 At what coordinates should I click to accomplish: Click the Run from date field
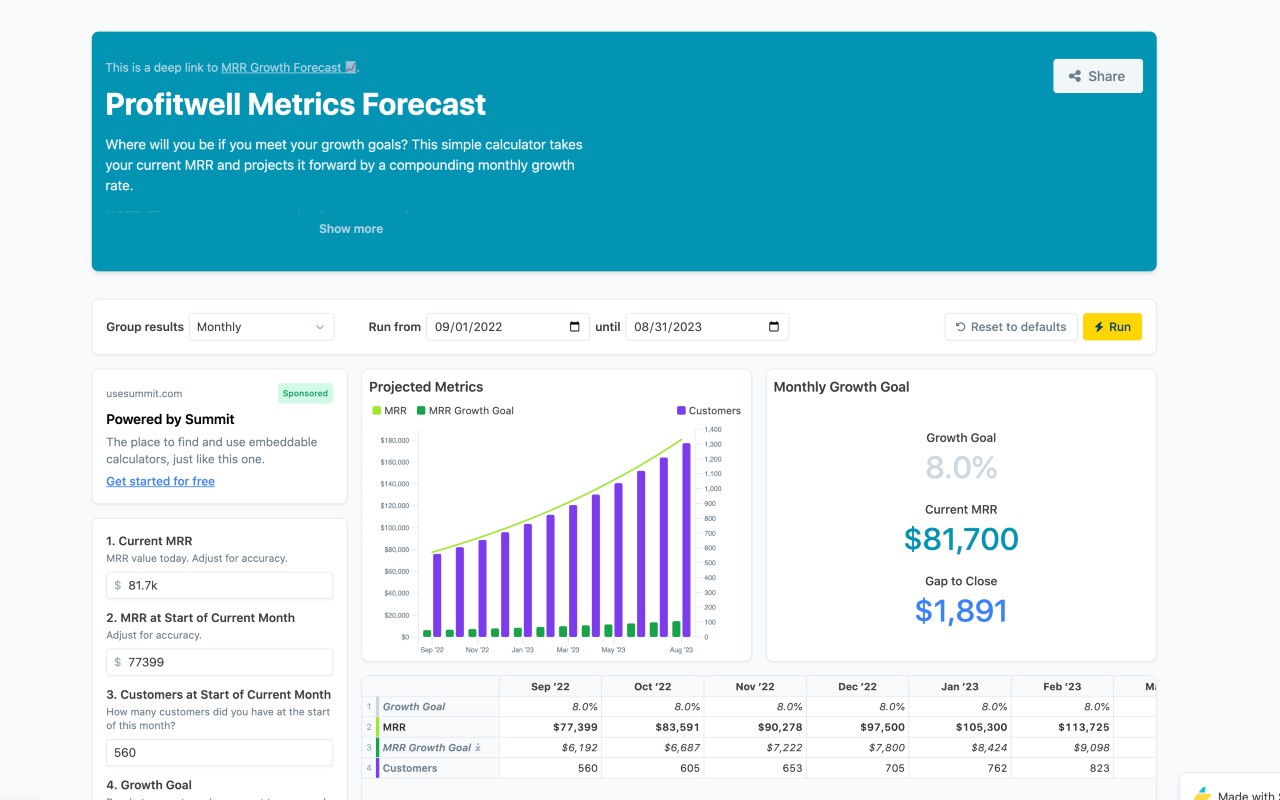(x=508, y=327)
